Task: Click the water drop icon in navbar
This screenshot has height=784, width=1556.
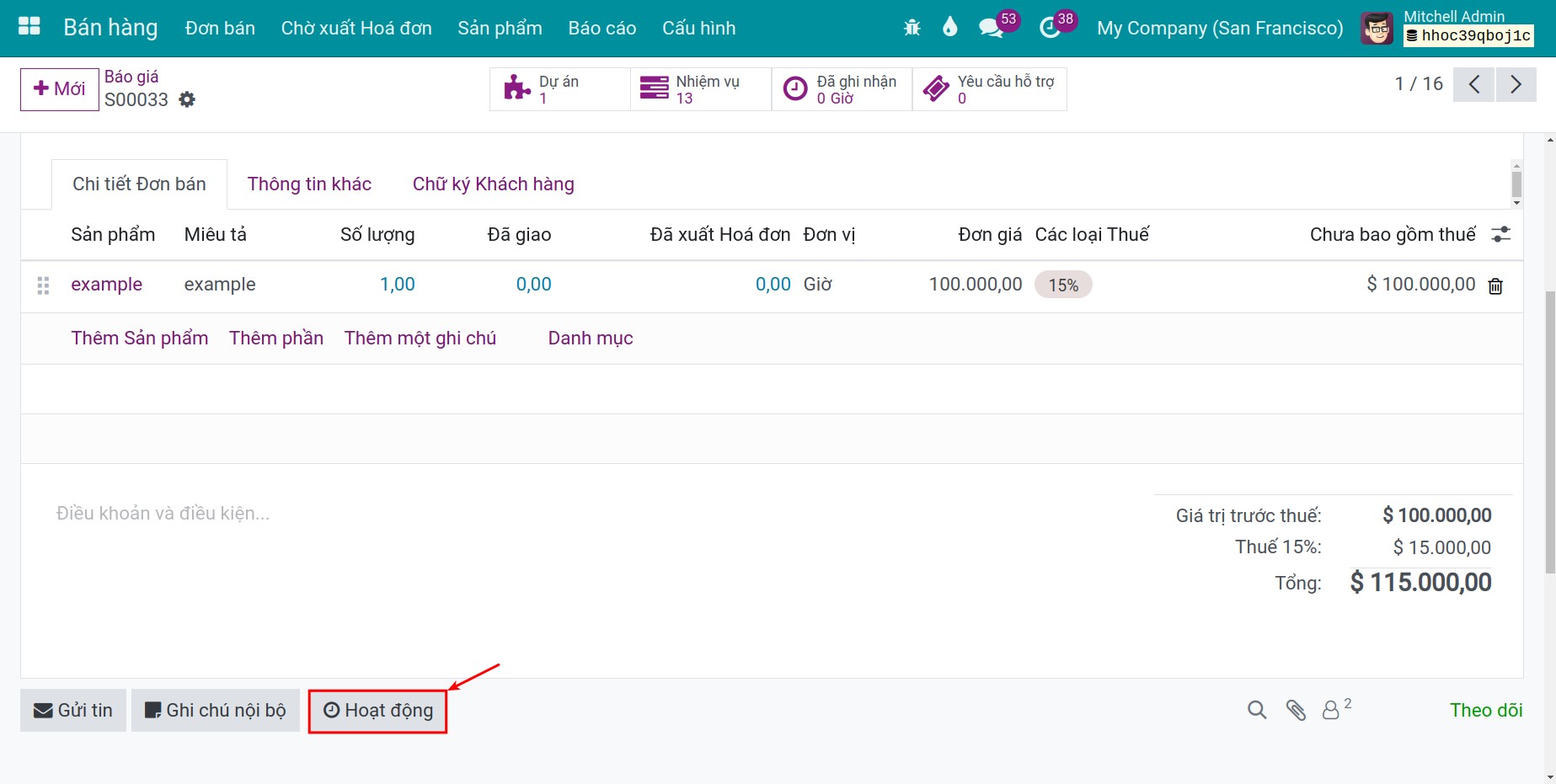Action: (950, 27)
